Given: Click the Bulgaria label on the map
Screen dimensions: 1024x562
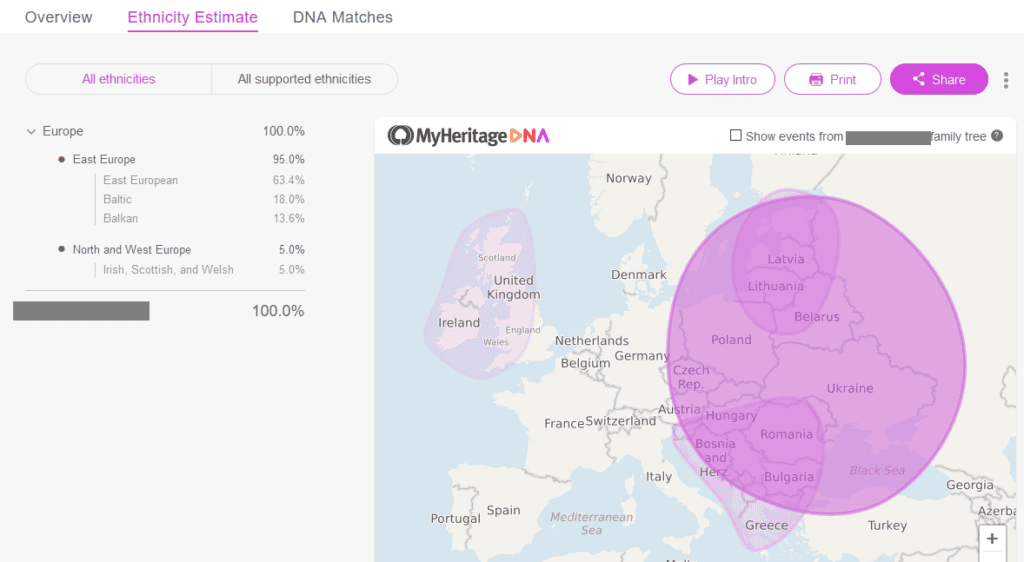Looking at the screenshot, I should [789, 477].
